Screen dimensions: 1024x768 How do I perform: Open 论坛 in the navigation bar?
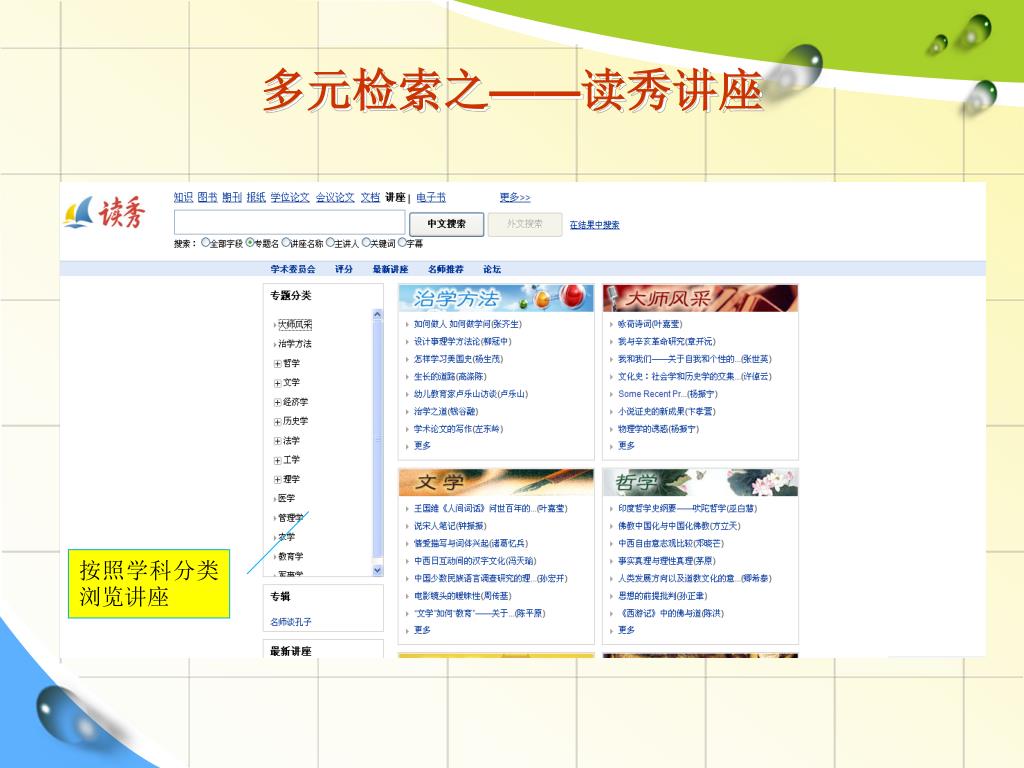(492, 269)
